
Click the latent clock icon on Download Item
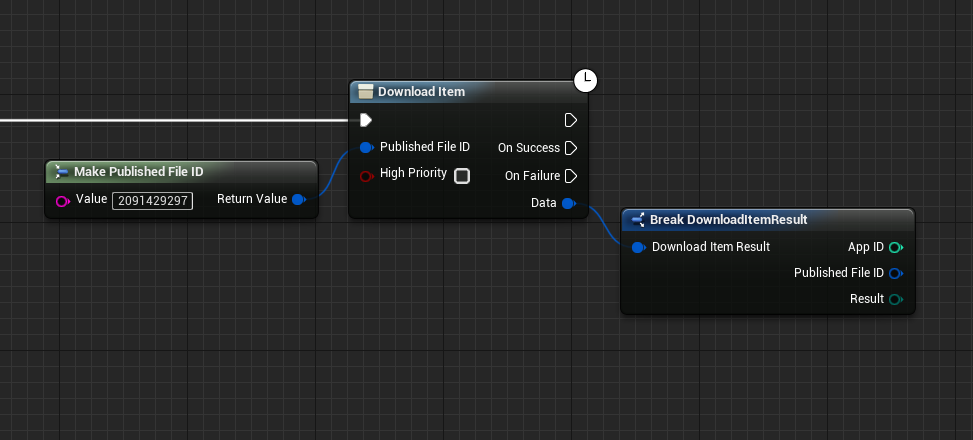(586, 80)
